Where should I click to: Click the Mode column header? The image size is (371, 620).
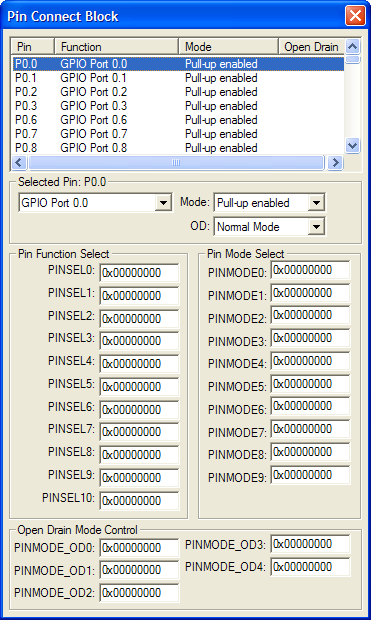pos(229,47)
